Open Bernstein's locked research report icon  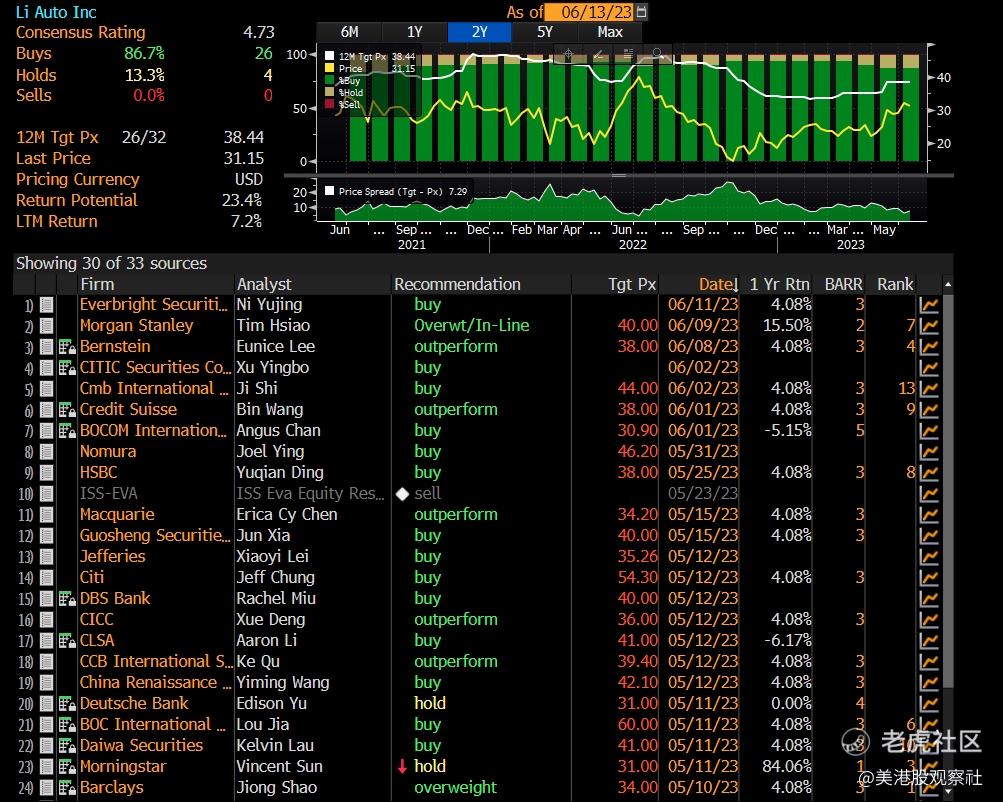coord(67,347)
